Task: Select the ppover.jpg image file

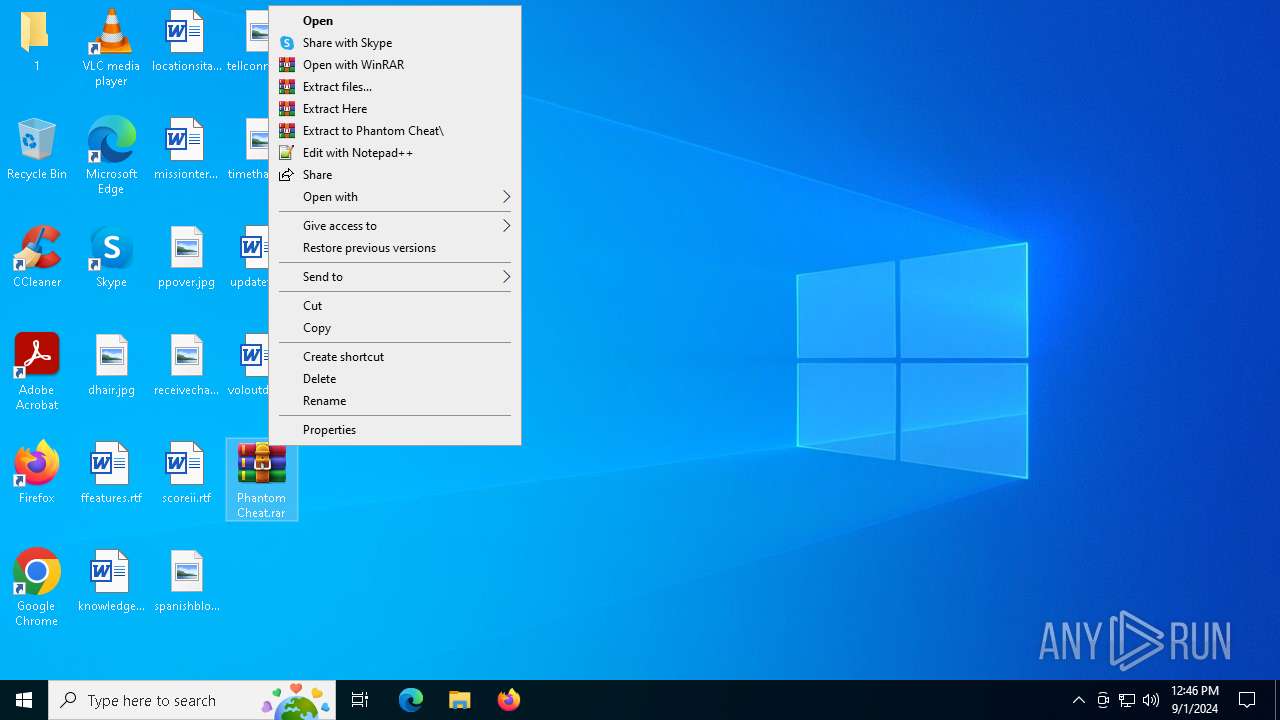Action: pos(186,257)
